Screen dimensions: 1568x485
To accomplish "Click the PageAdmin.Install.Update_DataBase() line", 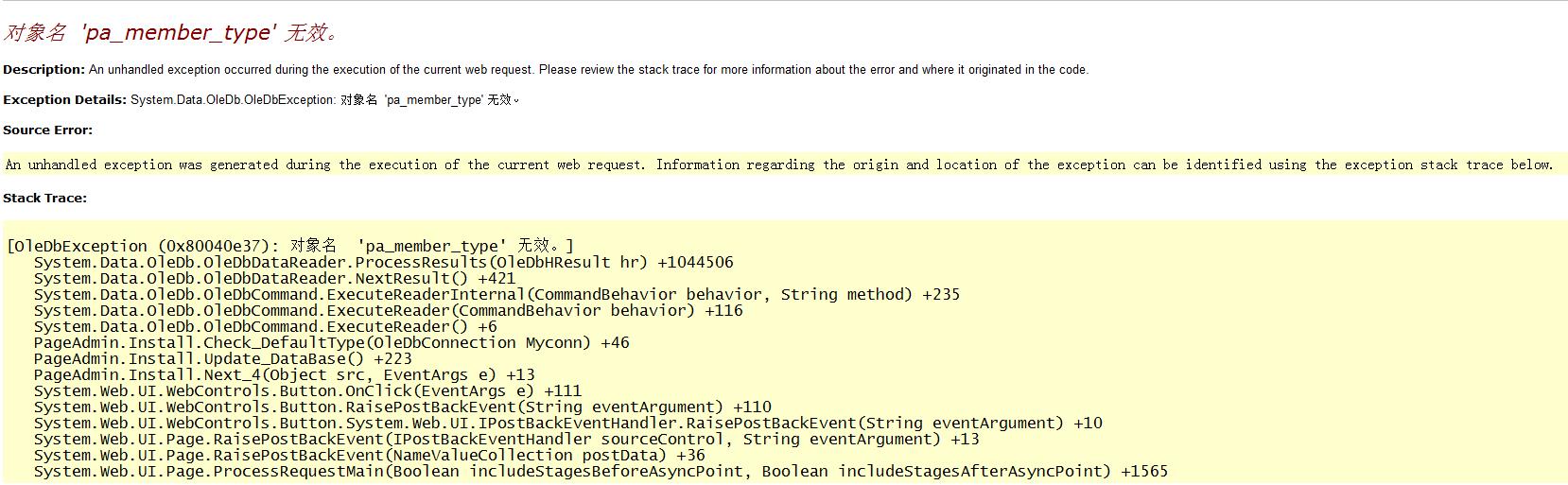I will [x=222, y=358].
